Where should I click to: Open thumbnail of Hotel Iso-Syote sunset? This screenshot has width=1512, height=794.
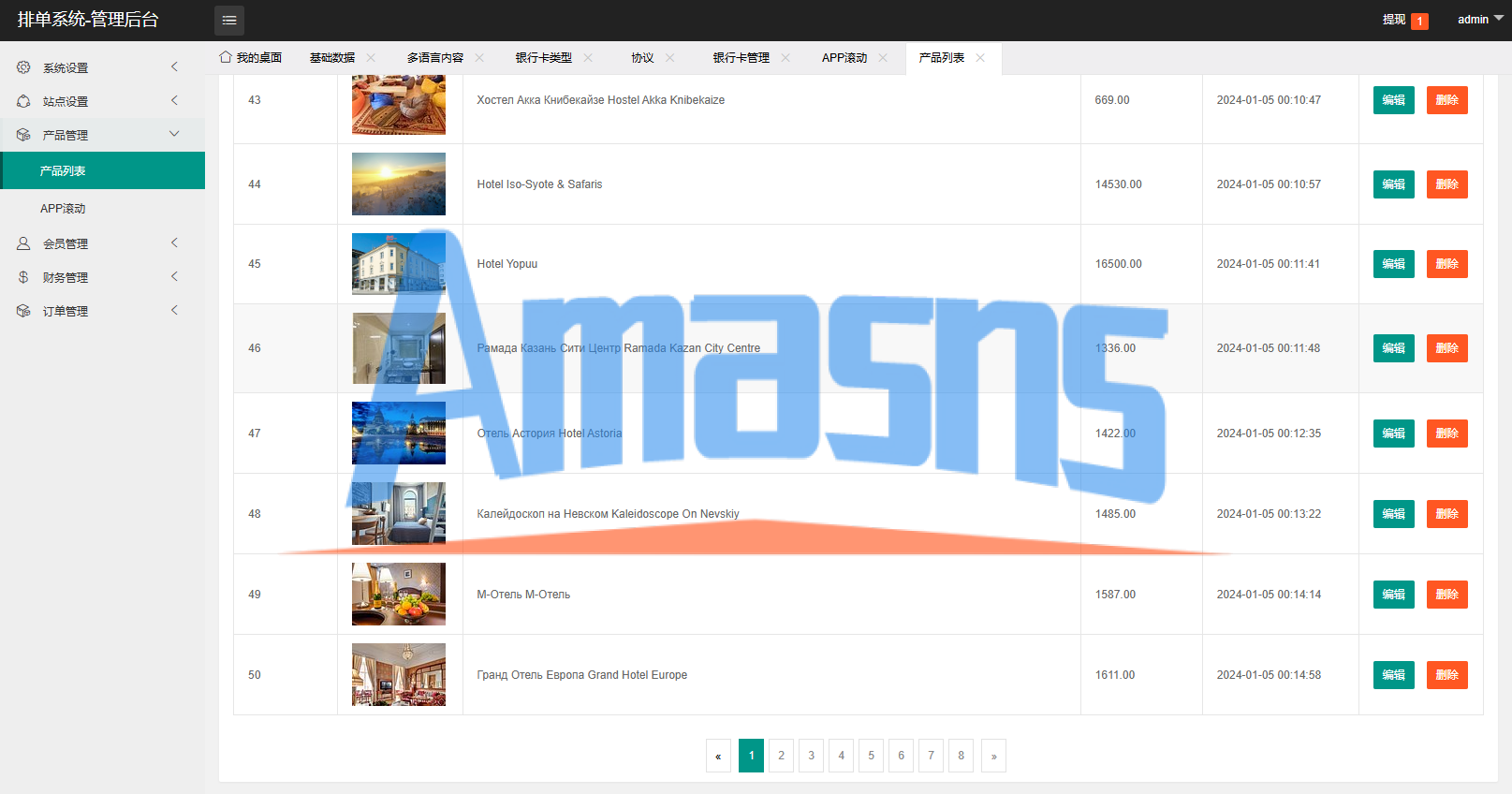tap(399, 184)
